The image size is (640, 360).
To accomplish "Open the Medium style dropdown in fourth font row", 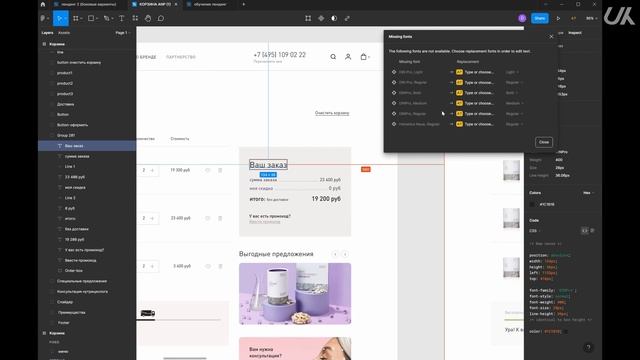I will click(x=514, y=103).
